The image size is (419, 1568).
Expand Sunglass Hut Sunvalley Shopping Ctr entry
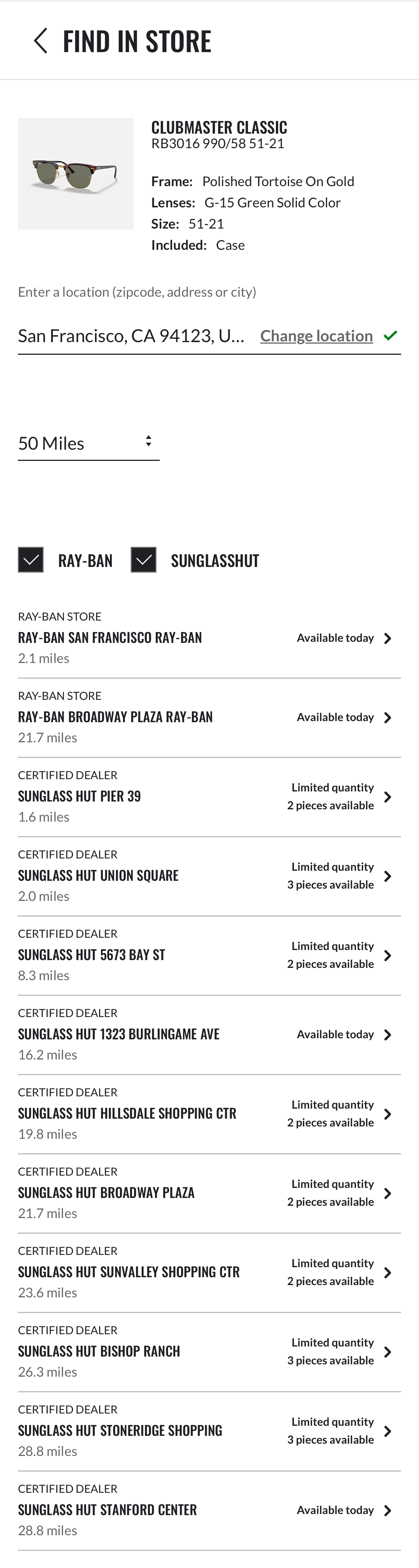[x=388, y=1272]
